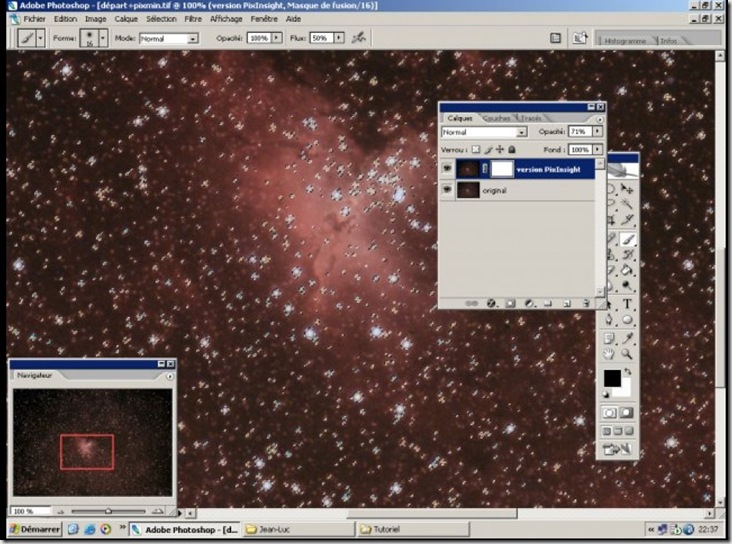The width and height of the screenshot is (732, 544).
Task: Open the layer blend mode dropdown
Action: click(x=522, y=132)
